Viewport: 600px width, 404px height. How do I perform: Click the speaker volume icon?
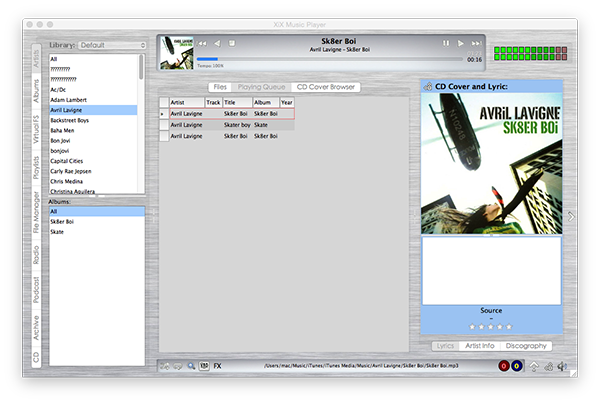562,367
